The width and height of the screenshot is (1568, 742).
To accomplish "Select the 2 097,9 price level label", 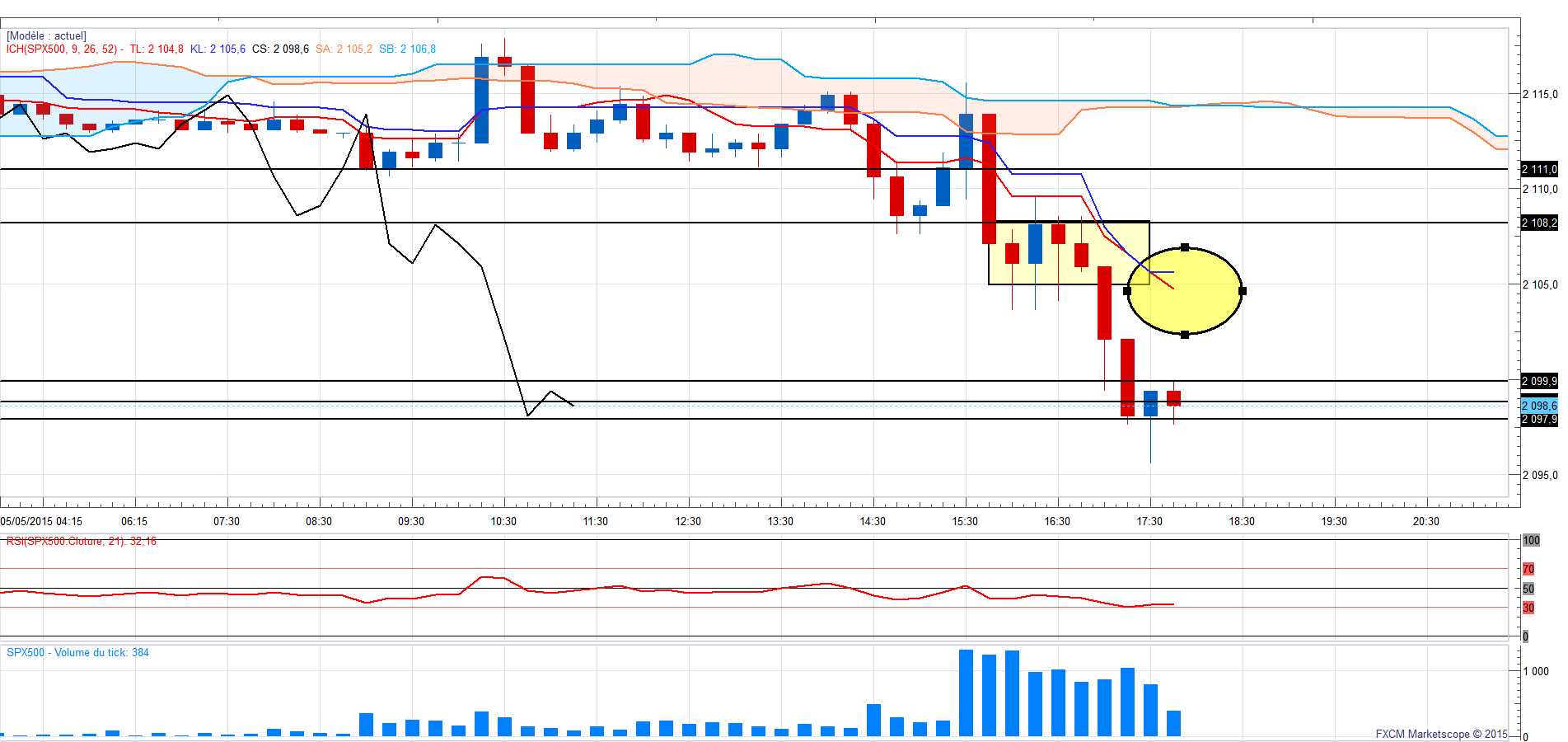I will pos(1539,420).
